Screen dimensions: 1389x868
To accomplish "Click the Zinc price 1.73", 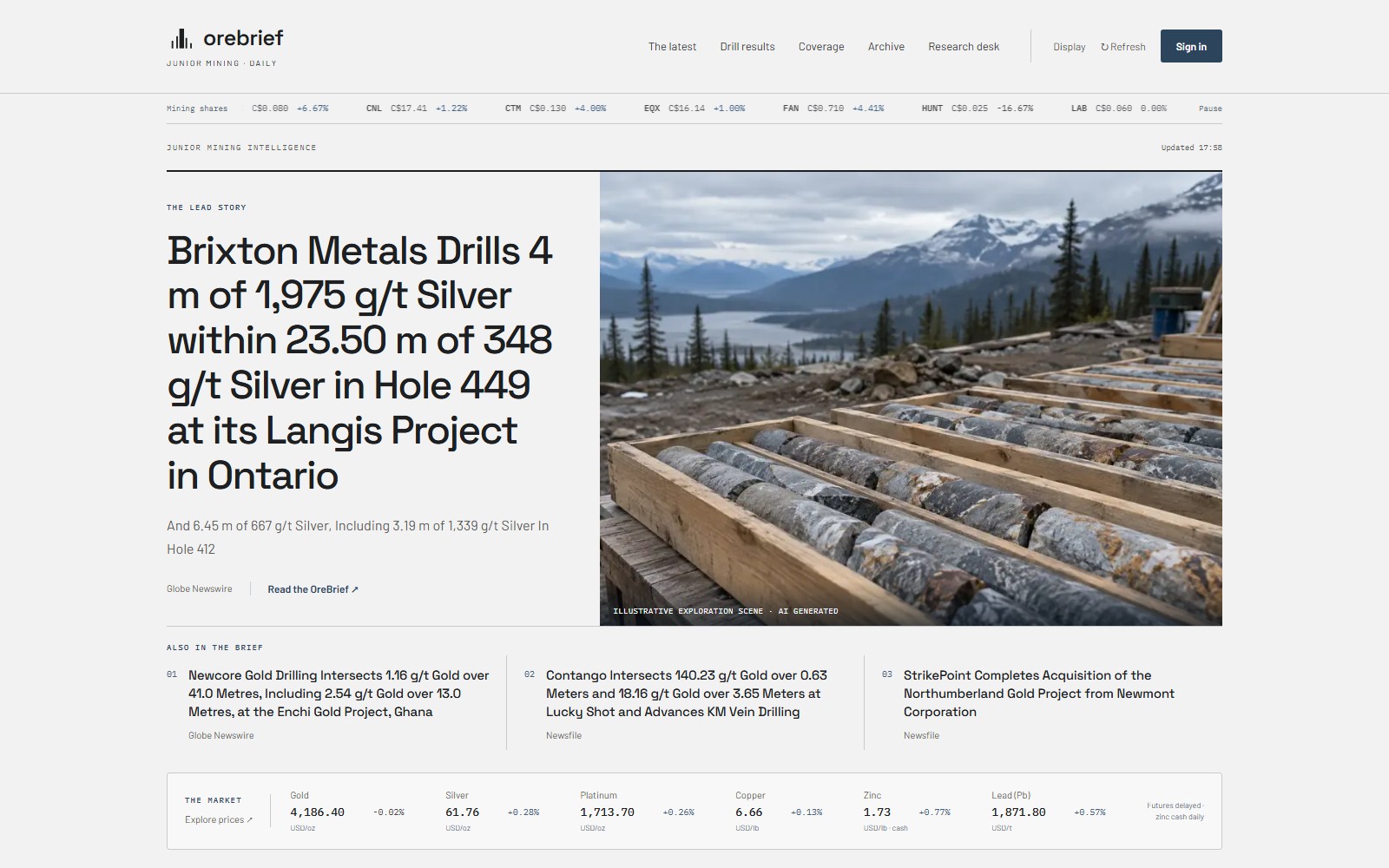I will coord(877,812).
